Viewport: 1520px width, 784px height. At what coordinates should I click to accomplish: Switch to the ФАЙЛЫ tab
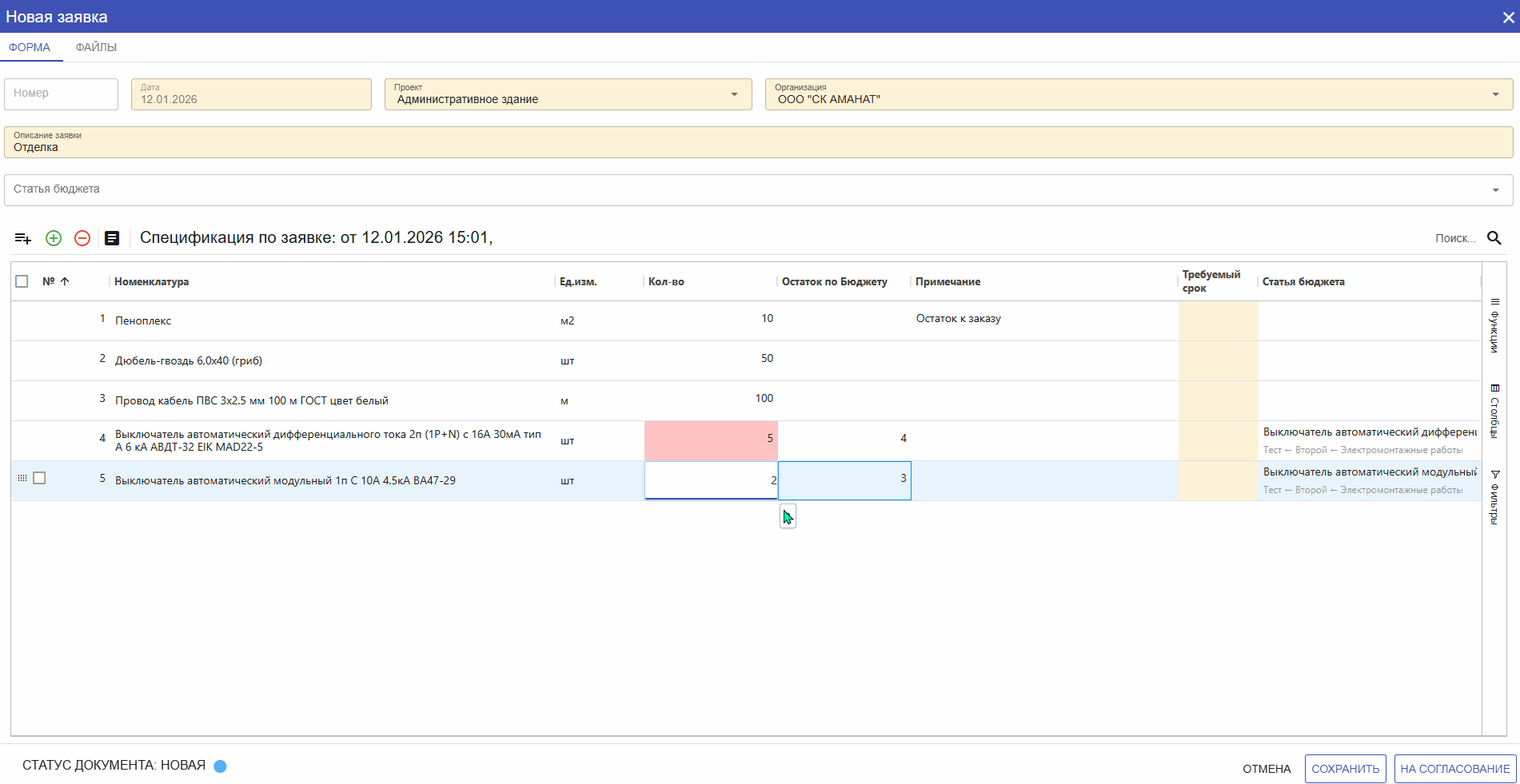pyautogui.click(x=96, y=47)
